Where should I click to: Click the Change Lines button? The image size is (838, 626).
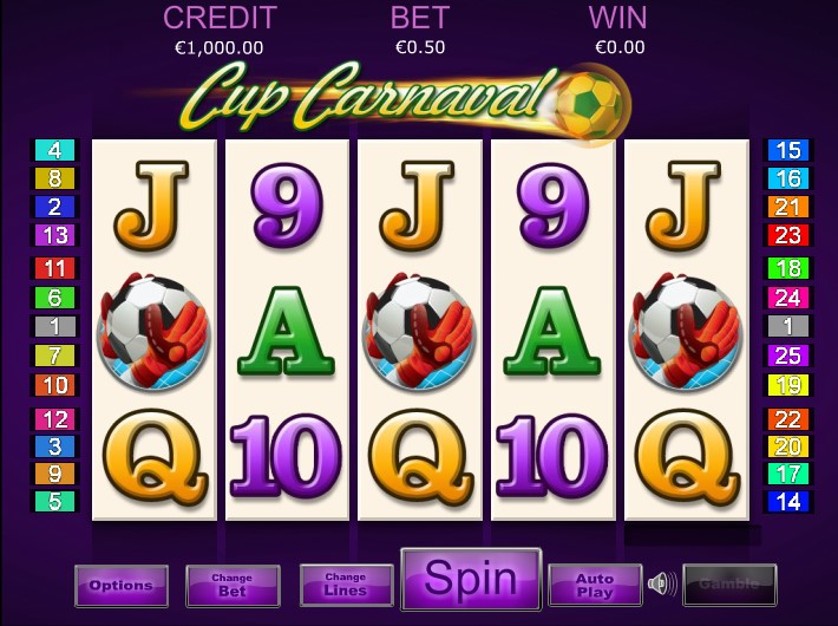tap(346, 585)
